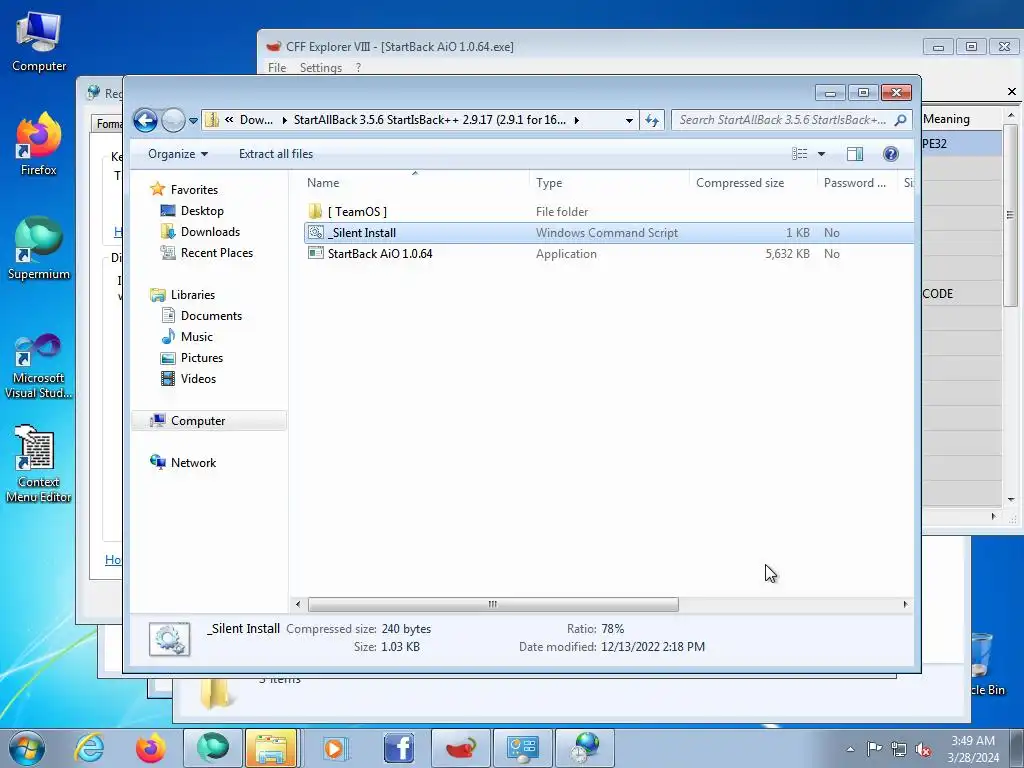Click the muted volume tray icon
Image resolution: width=1024 pixels, height=768 pixels.
click(923, 749)
